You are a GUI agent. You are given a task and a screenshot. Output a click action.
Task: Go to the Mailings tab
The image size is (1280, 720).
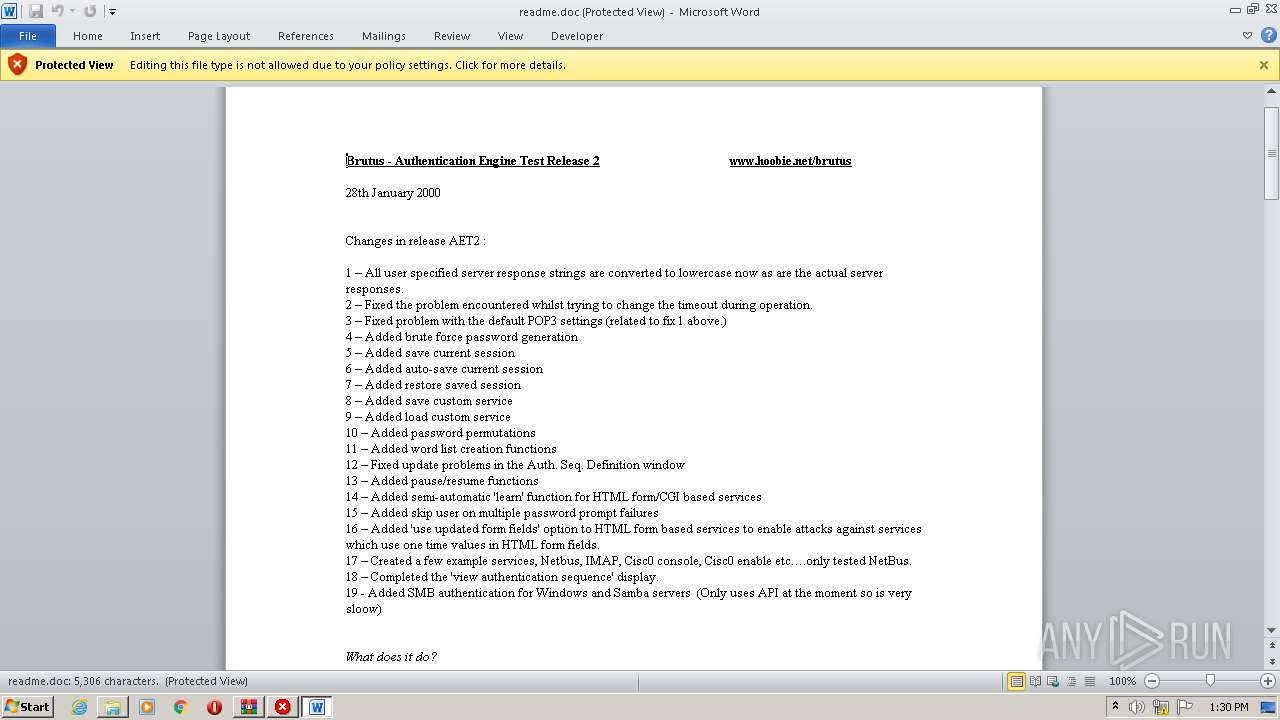384,36
